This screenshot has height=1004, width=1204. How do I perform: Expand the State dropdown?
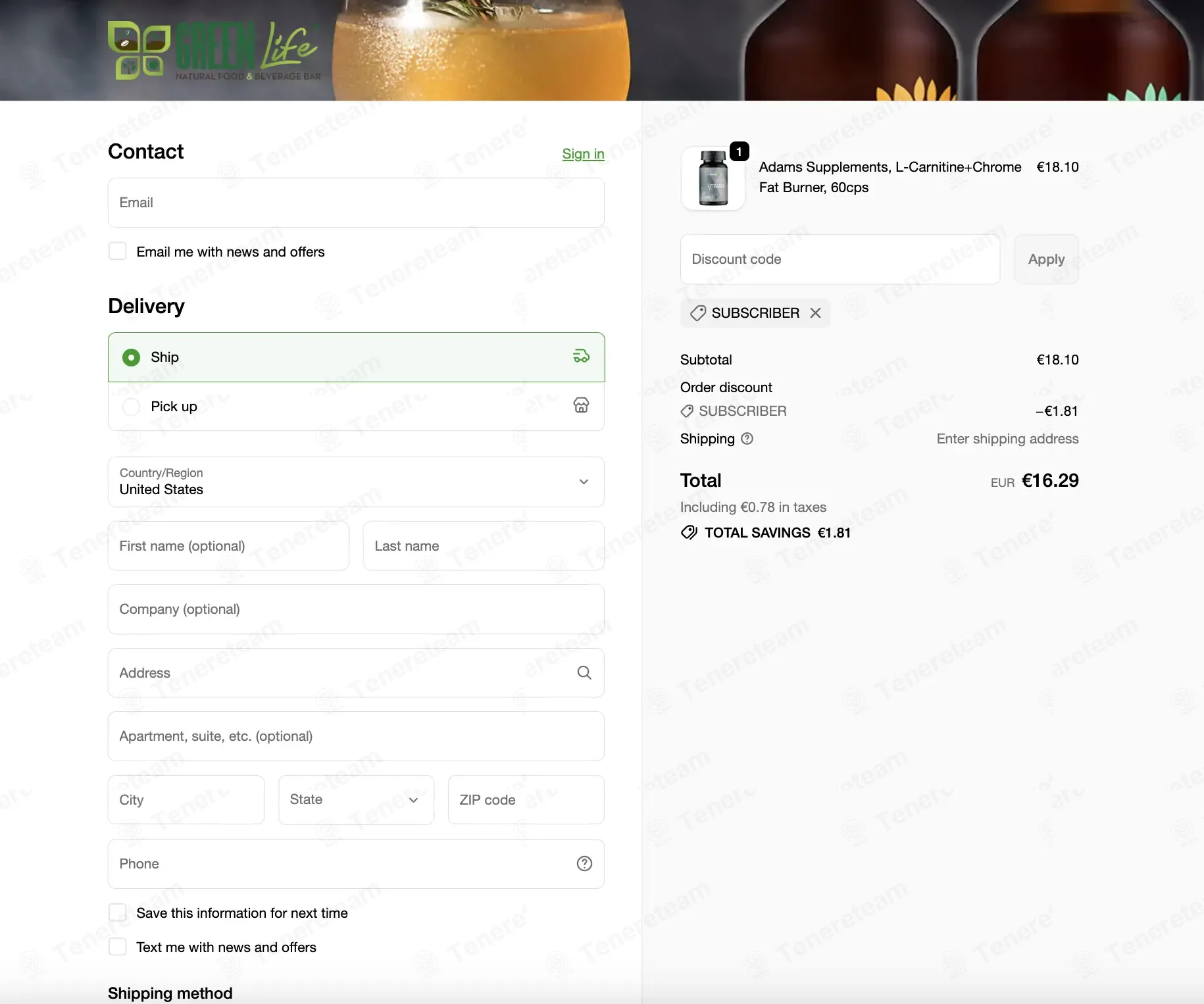coord(355,799)
